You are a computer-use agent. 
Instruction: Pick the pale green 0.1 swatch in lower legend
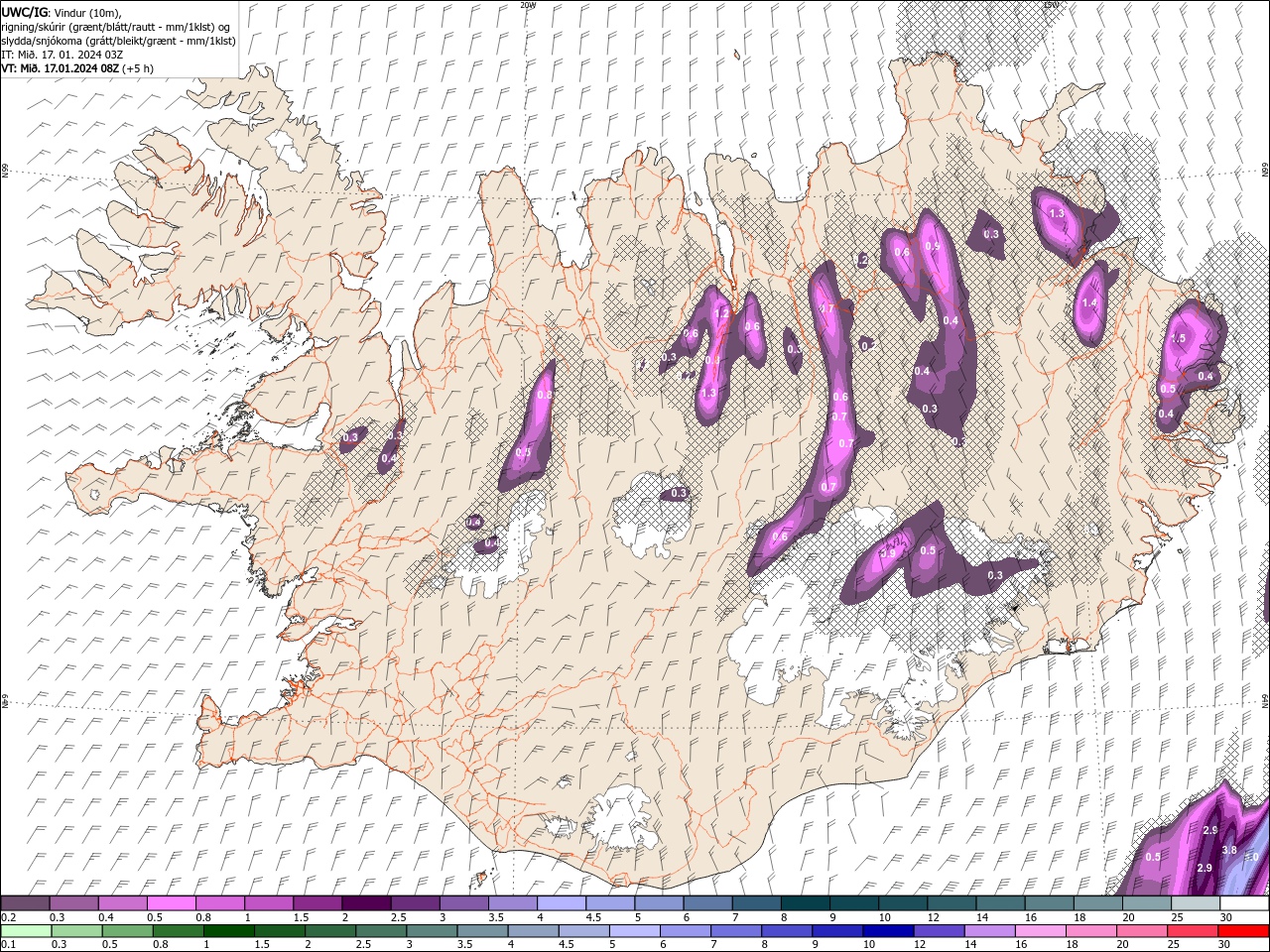point(26,931)
